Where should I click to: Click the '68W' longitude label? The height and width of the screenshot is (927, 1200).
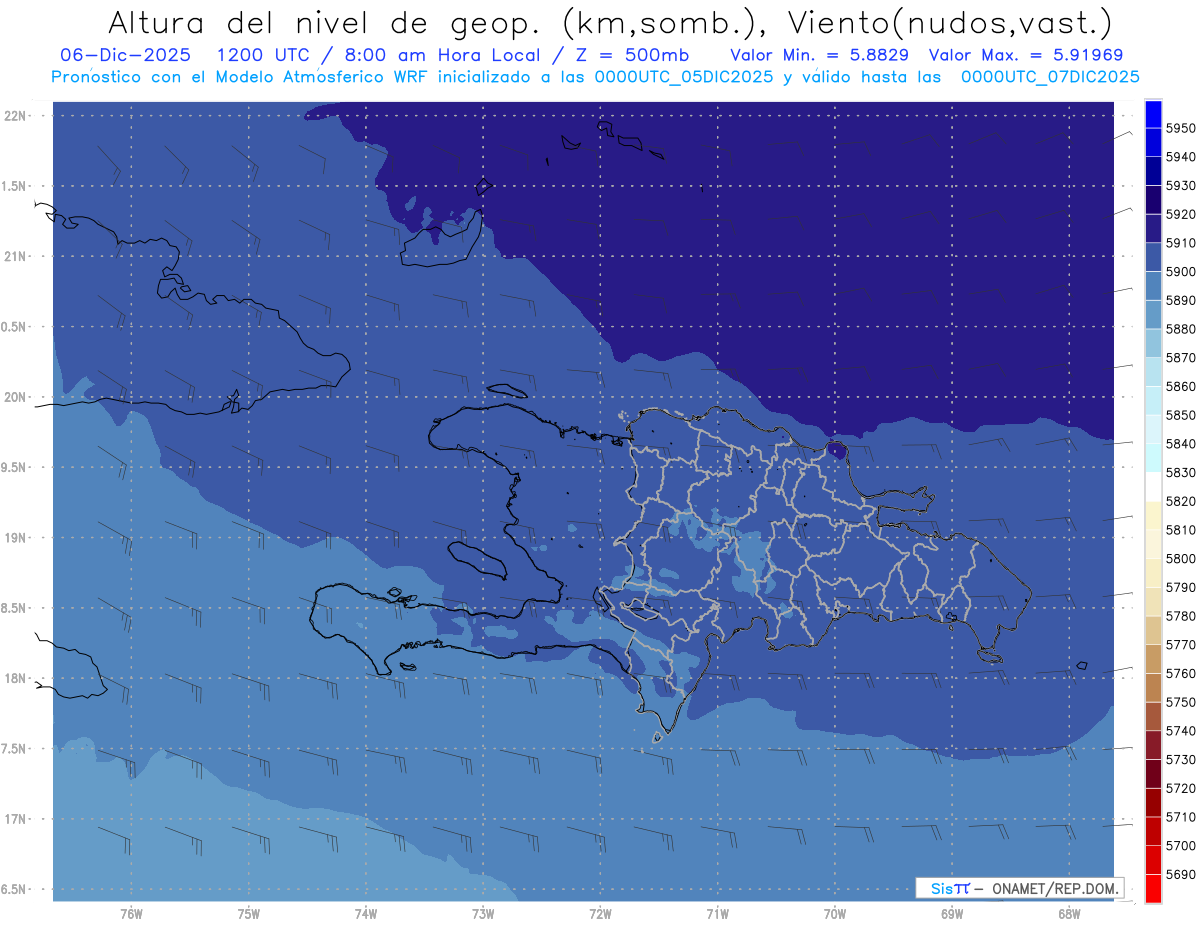[x=1069, y=914]
